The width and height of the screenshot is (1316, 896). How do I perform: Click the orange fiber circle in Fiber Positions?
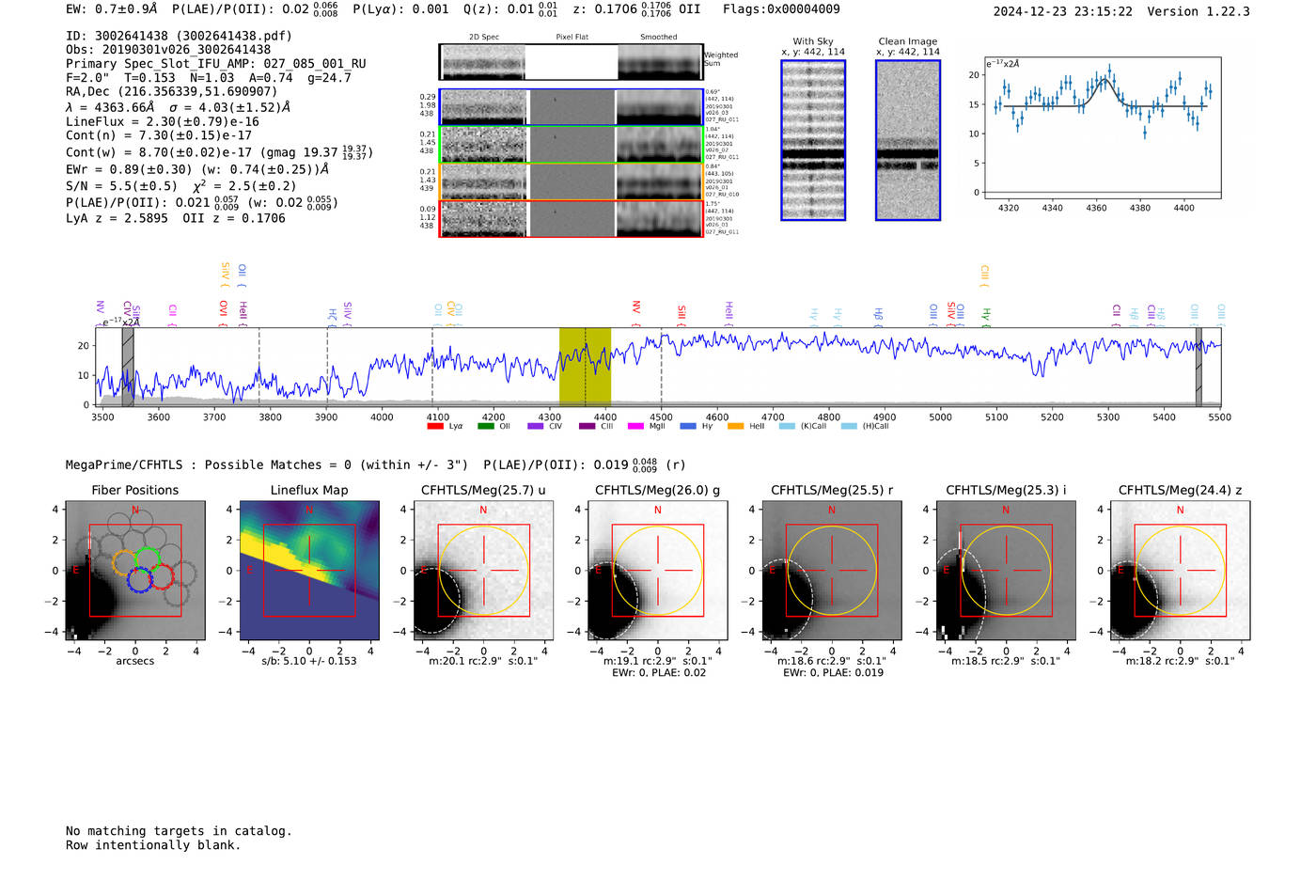tap(125, 563)
